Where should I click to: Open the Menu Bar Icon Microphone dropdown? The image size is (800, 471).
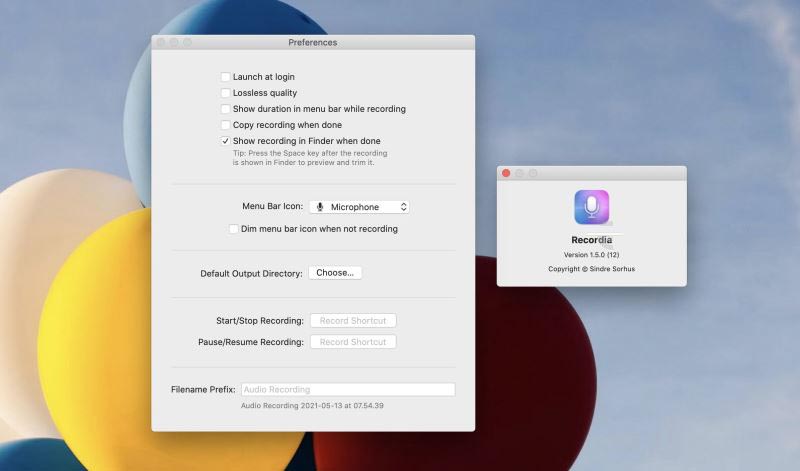coord(359,207)
